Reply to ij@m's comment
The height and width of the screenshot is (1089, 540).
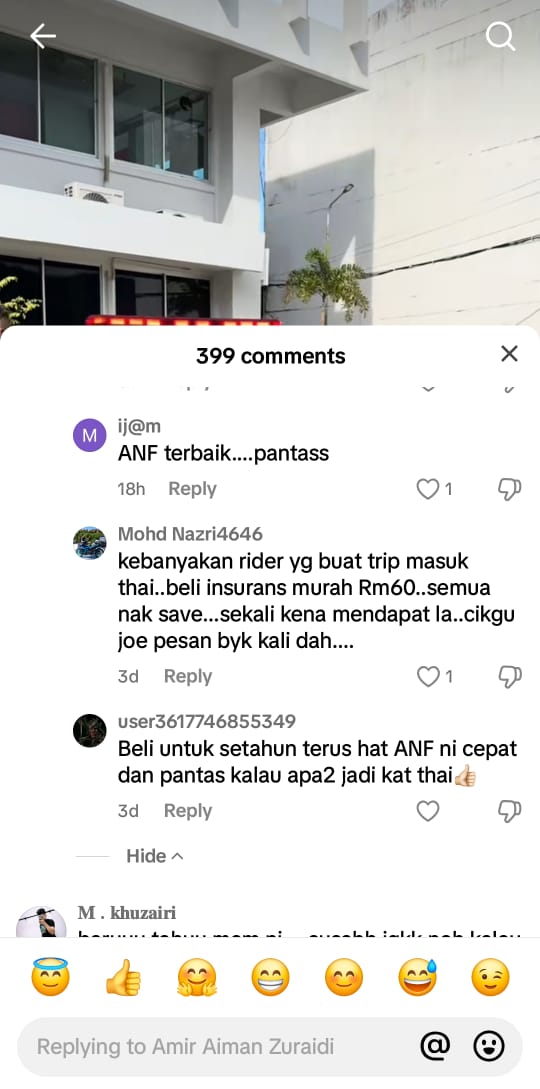192,489
